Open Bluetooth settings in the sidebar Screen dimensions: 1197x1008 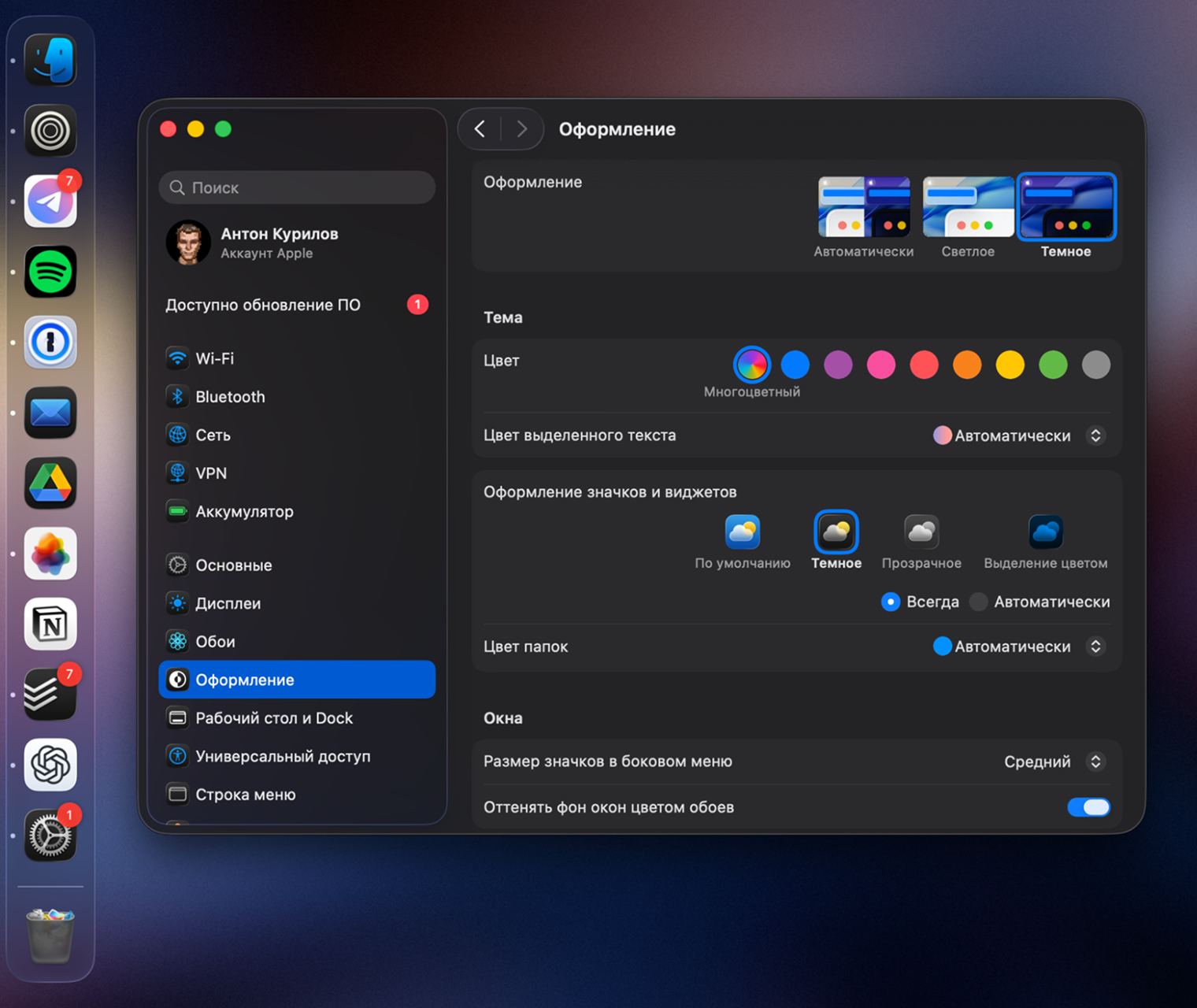(230, 397)
